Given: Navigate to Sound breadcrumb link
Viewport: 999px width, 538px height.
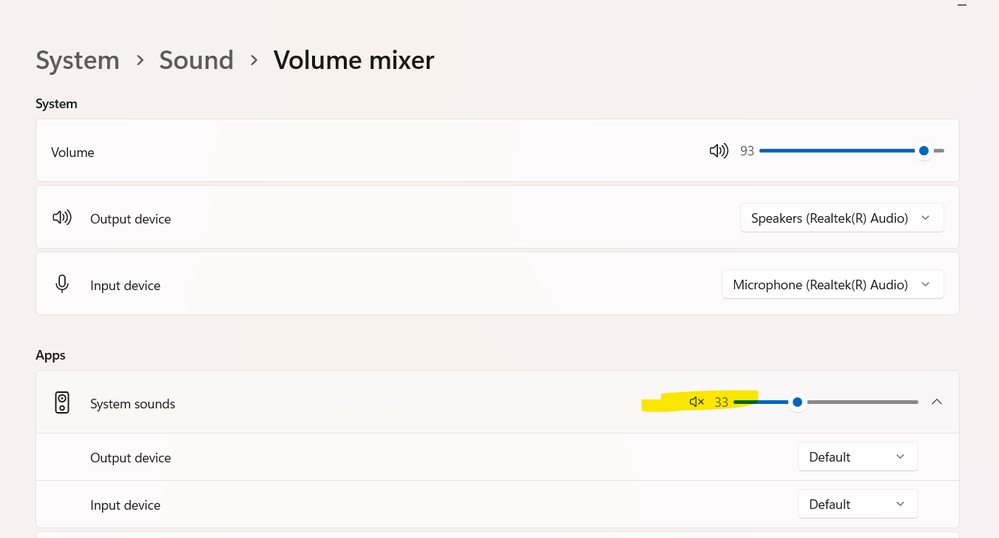Looking at the screenshot, I should pos(196,60).
